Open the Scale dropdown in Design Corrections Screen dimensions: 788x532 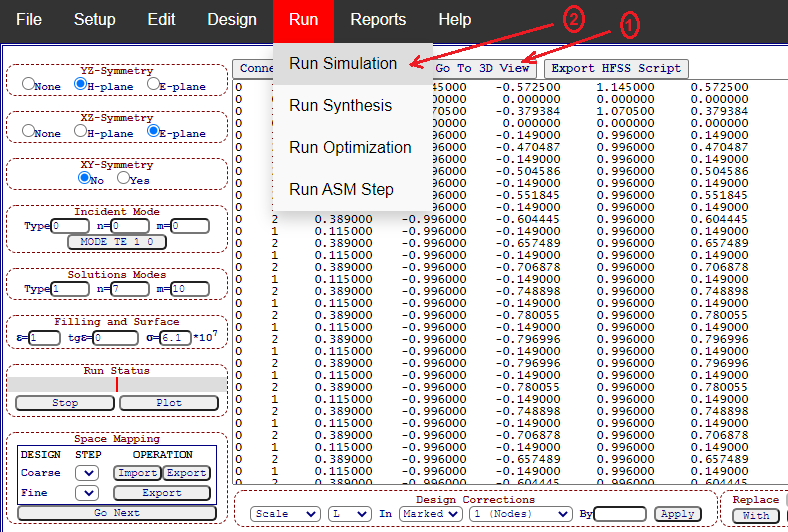tap(285, 514)
